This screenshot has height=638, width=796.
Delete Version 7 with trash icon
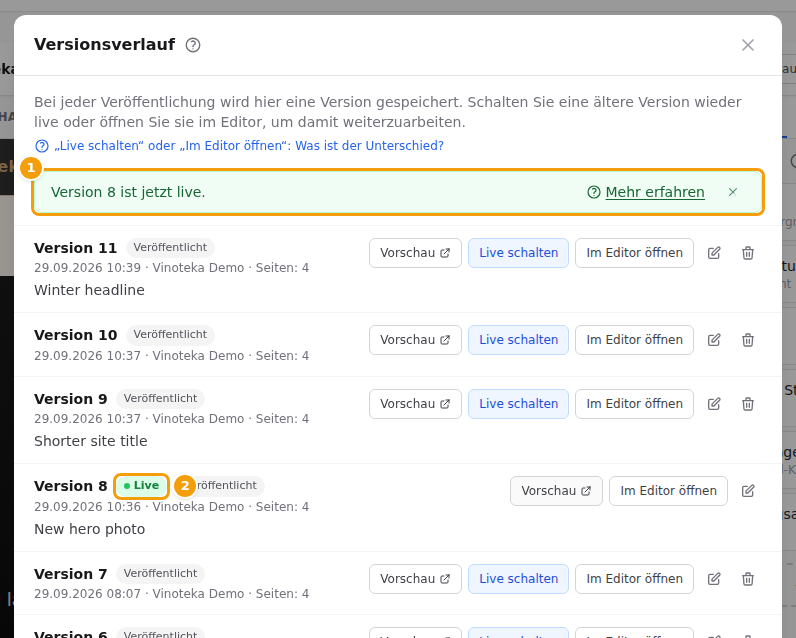pyautogui.click(x=747, y=579)
